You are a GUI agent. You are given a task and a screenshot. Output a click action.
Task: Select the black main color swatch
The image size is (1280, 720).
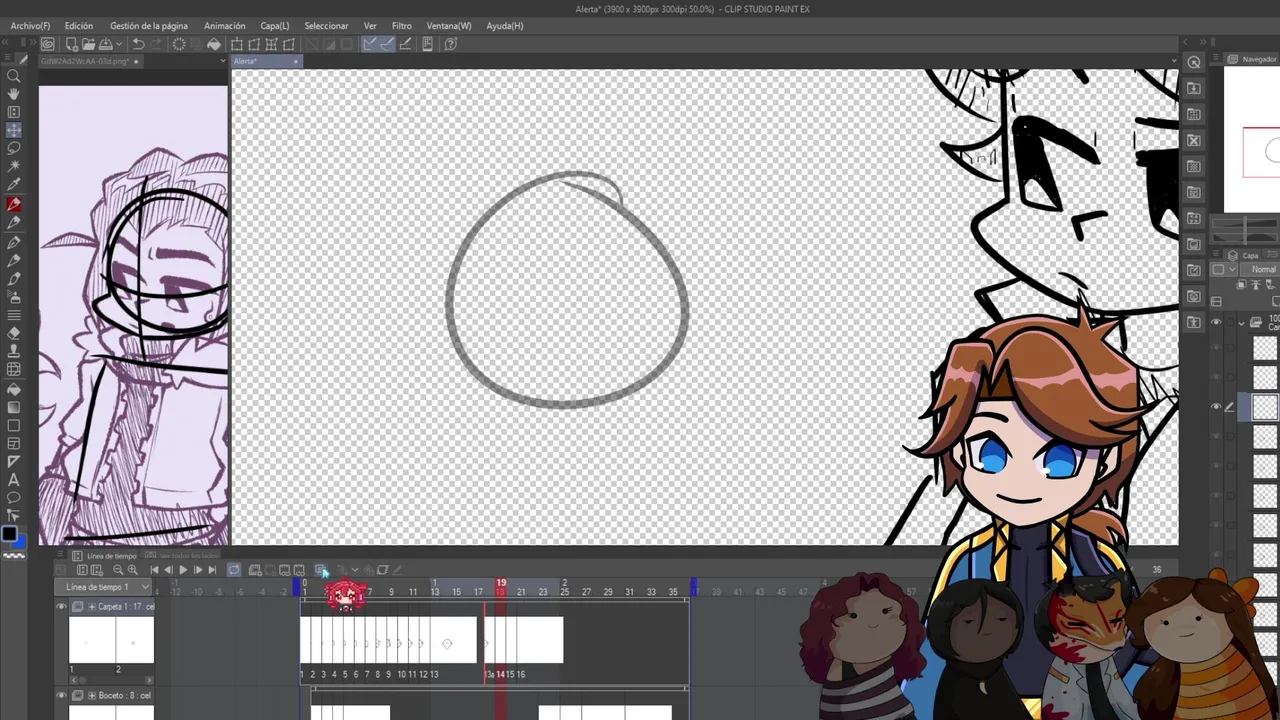pyautogui.click(x=9, y=536)
